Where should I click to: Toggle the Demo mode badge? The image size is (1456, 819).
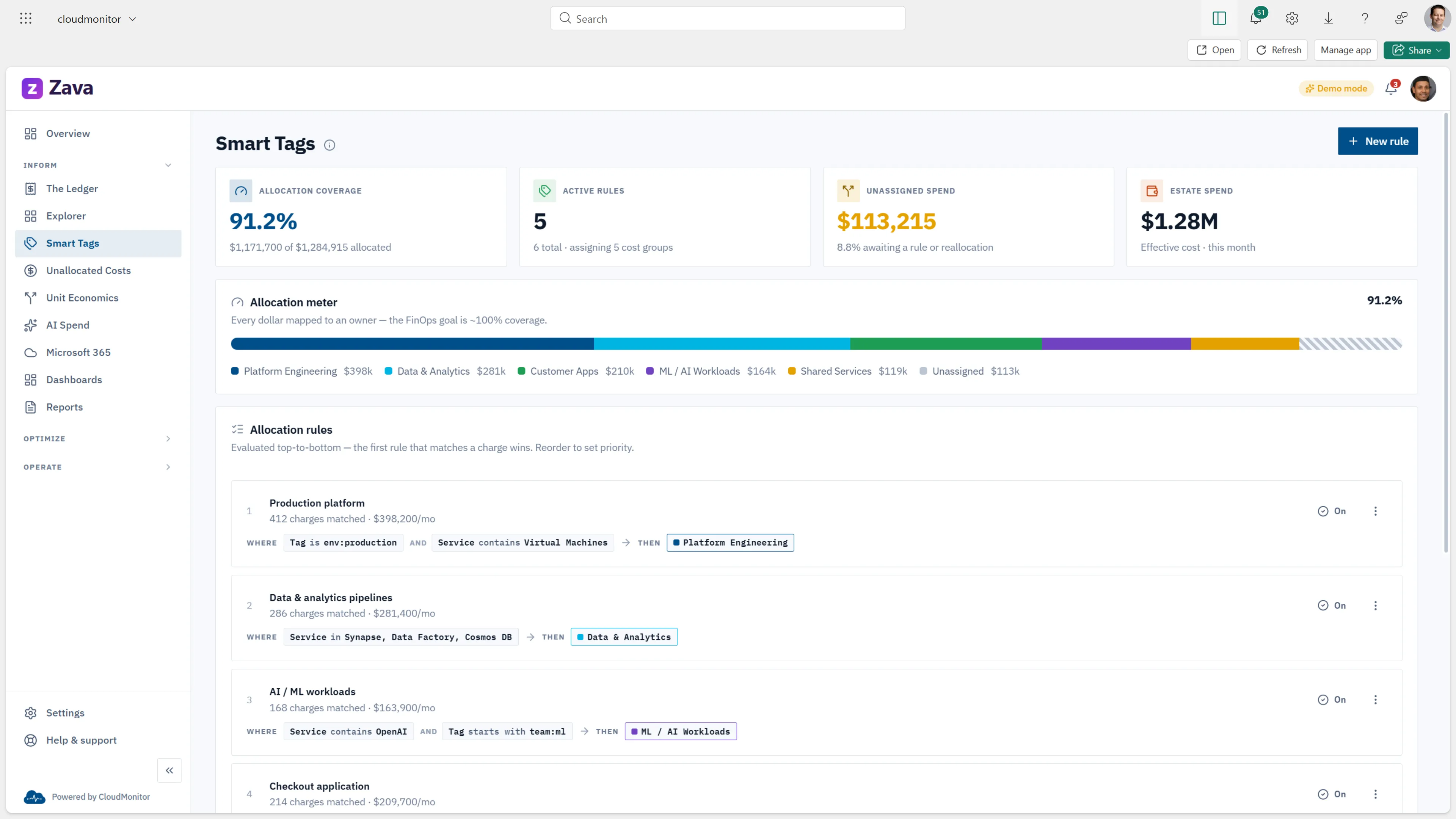pos(1336,88)
